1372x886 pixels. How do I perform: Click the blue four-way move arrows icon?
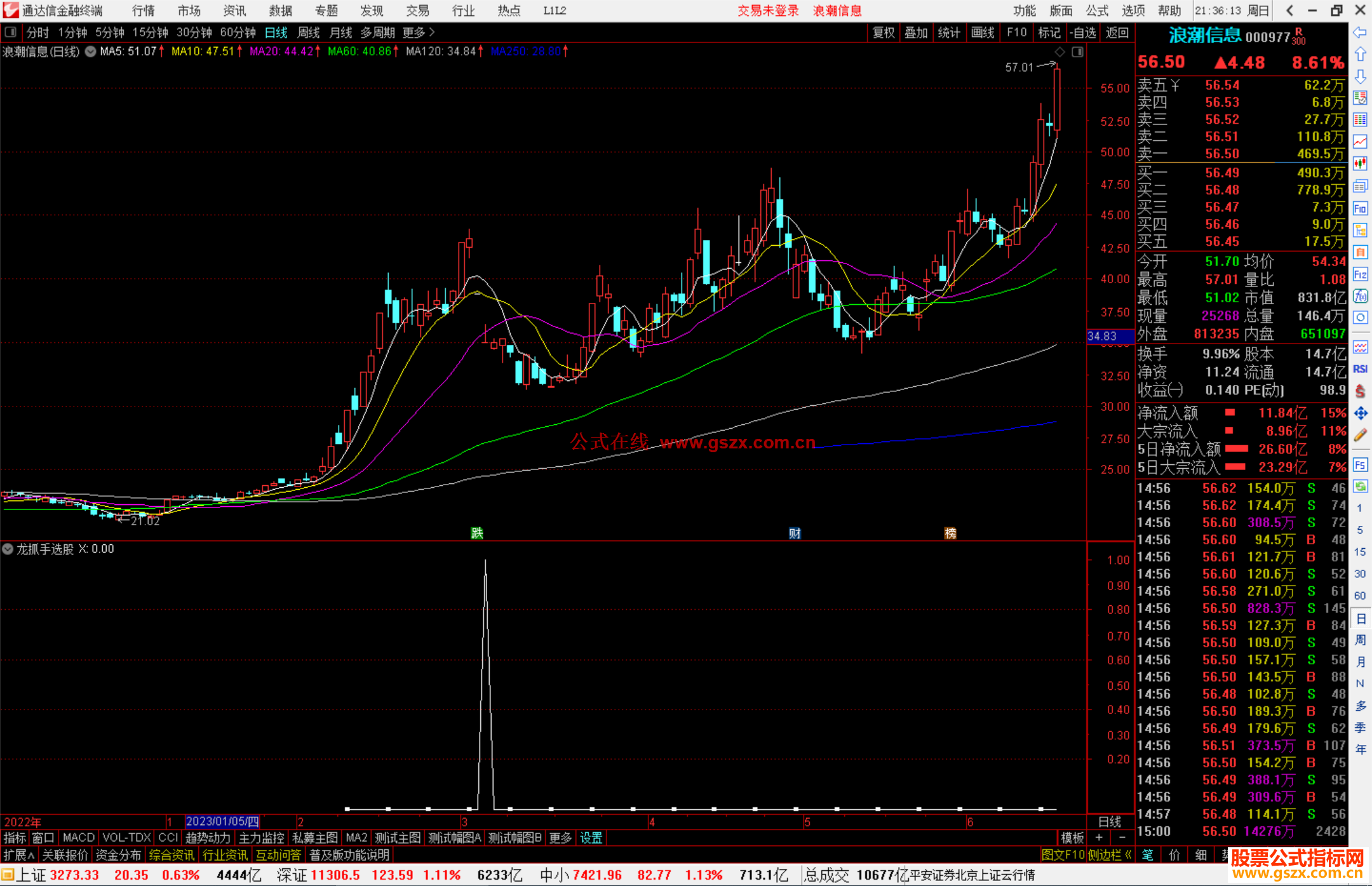tap(1360, 413)
